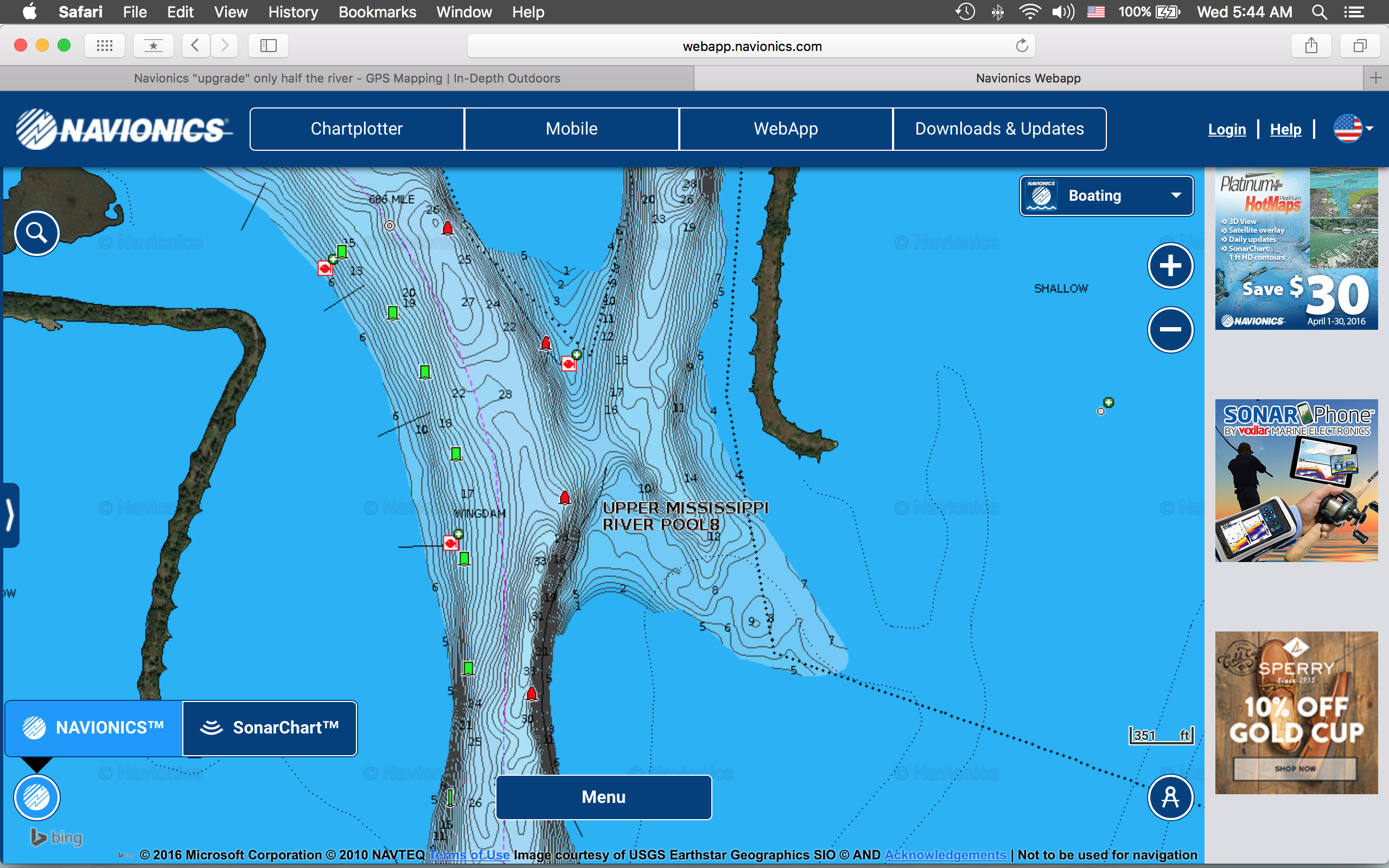1389x868 pixels.
Task: Click the Time Machine menu bar icon
Action: [x=965, y=12]
